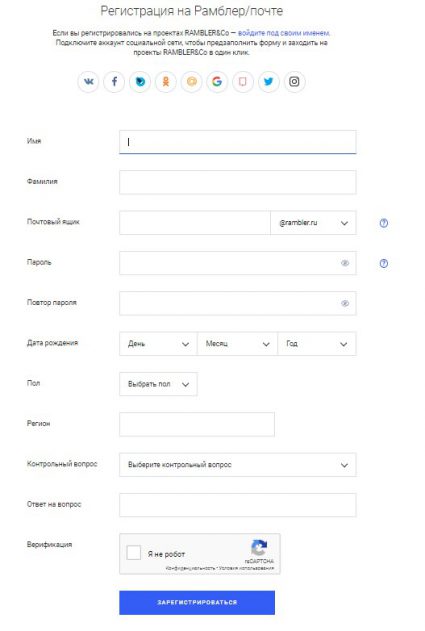Screen dimensions: 425x631
Task: Open the Месяц dropdown
Action: click(237, 344)
